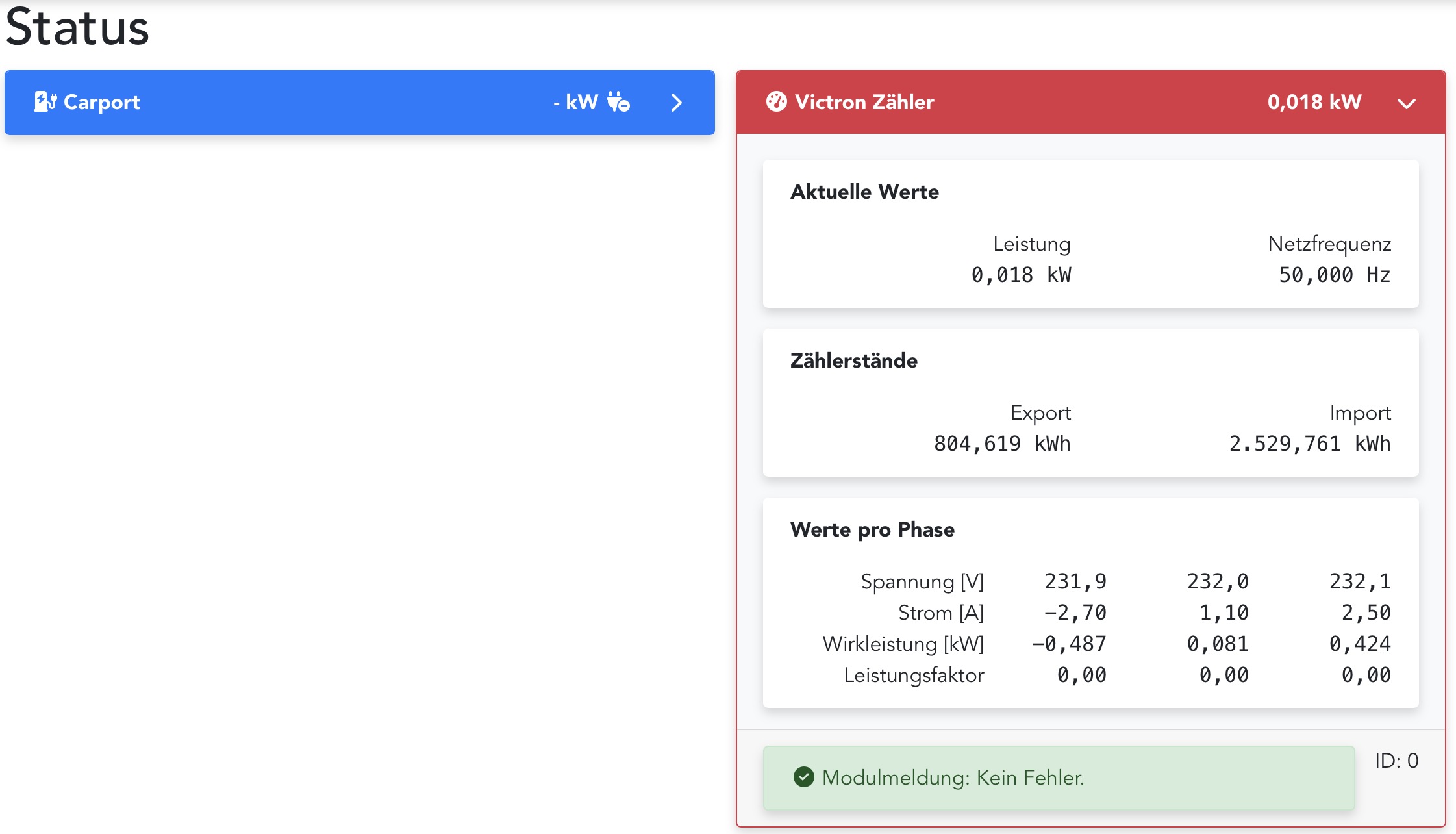Click the unplugged plug status icon
This screenshot has width=1456, height=834.
click(618, 102)
